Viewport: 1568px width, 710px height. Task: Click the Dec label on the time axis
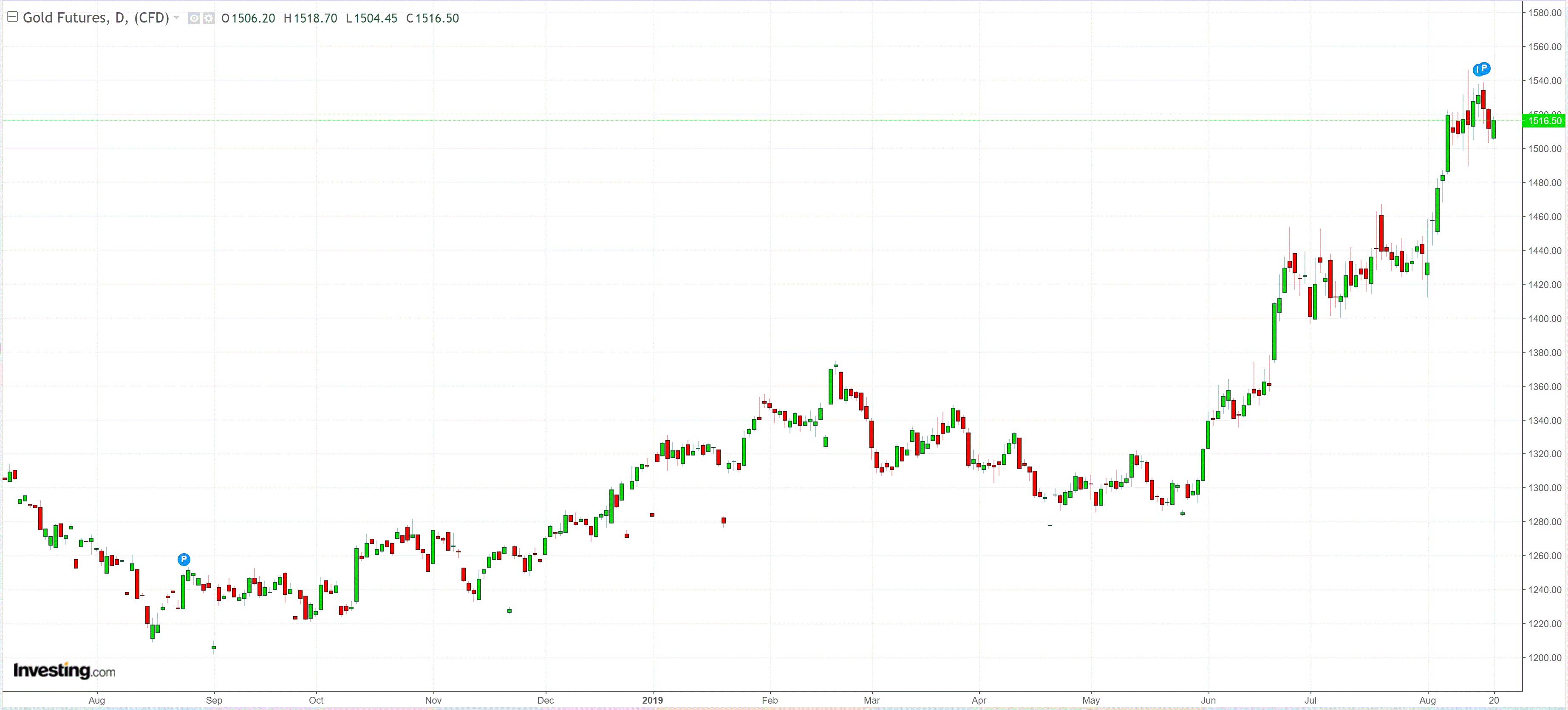point(545,700)
